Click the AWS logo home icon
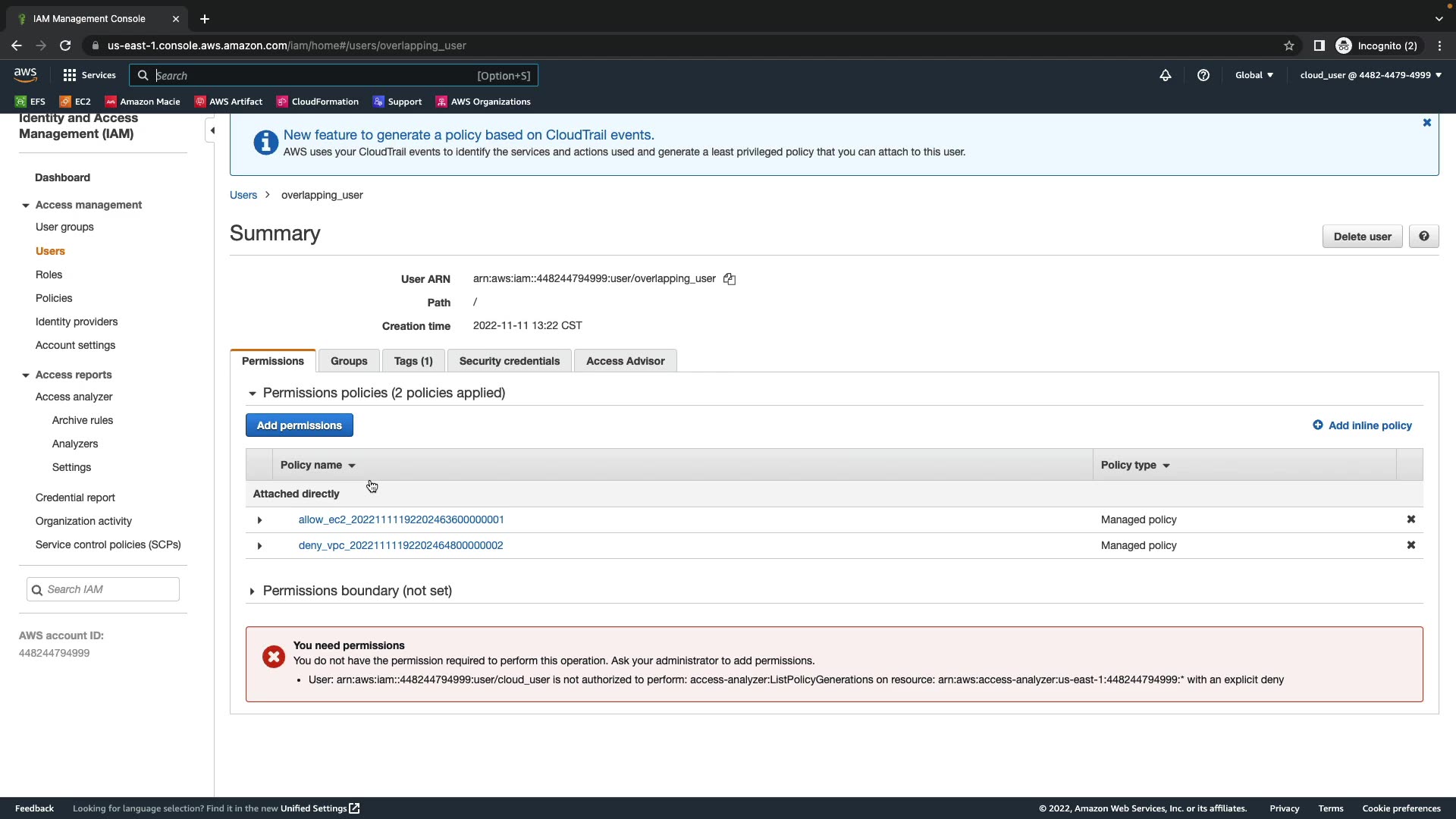Screen dimensions: 1456x819 click(25, 74)
